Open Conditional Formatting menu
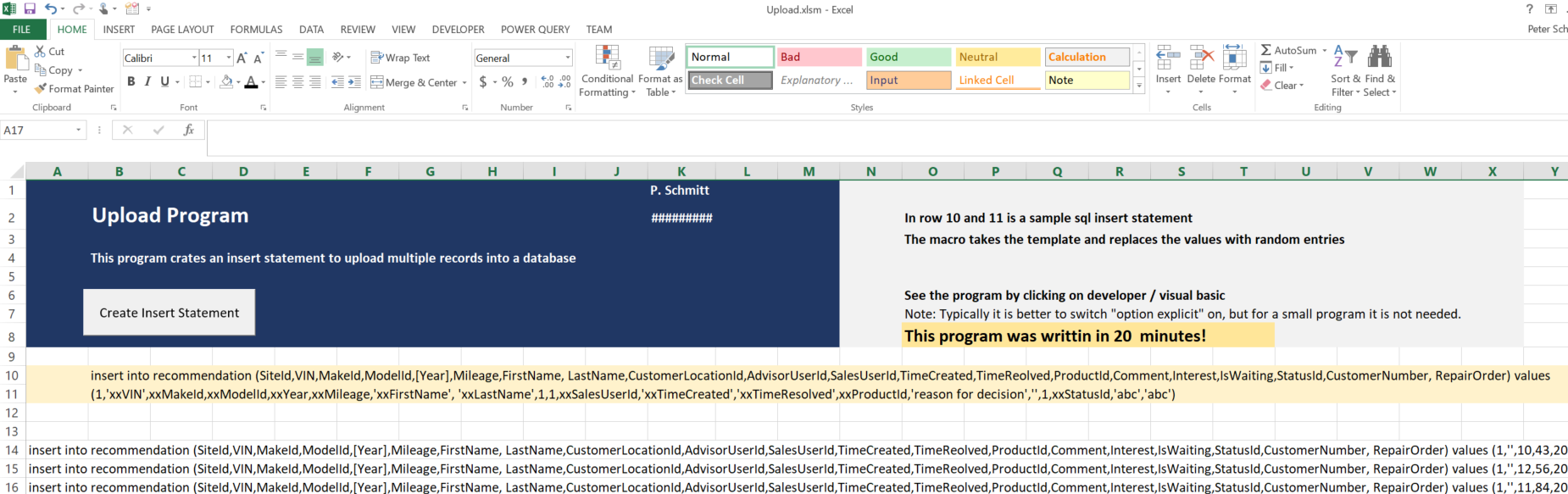This screenshot has height=494, width=1568. pos(607,71)
